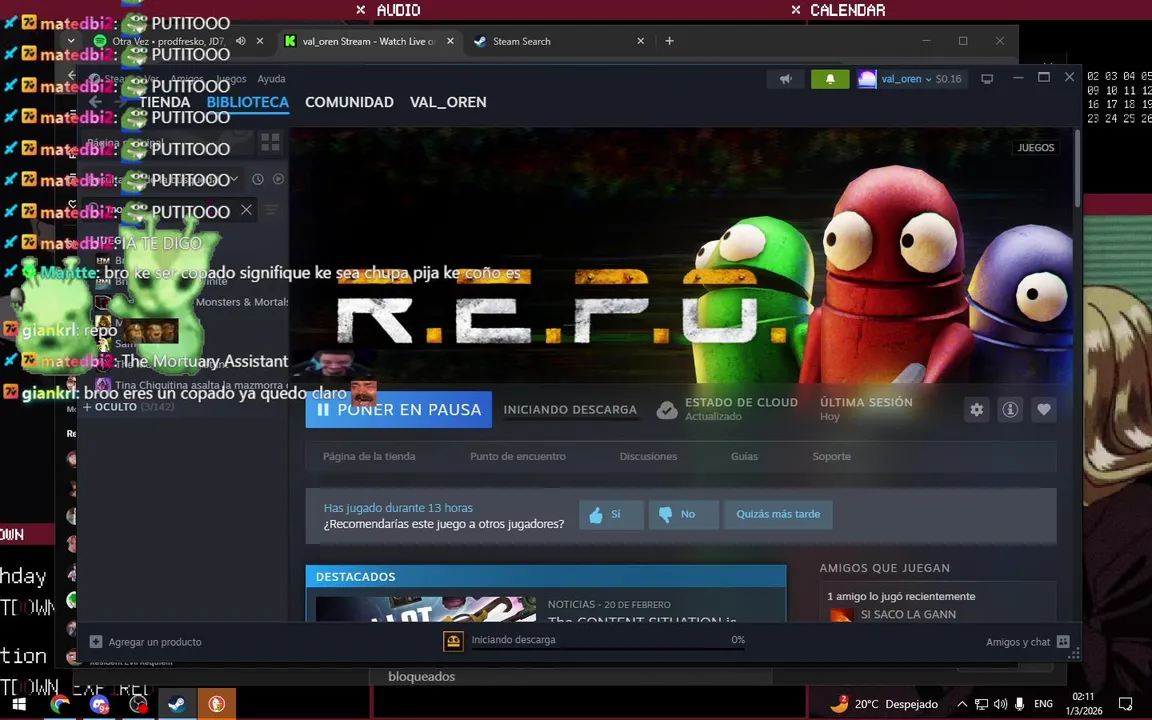
Task: Open Amigos y chat panel
Action: click(1027, 641)
